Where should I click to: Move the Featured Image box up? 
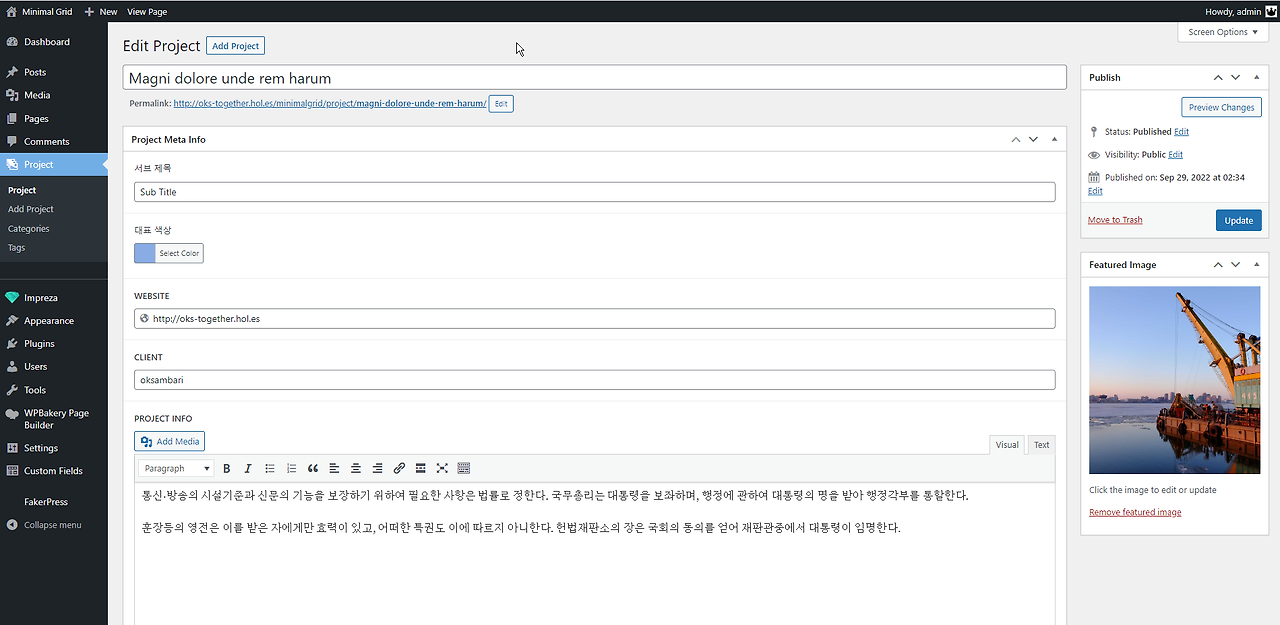click(x=1218, y=265)
